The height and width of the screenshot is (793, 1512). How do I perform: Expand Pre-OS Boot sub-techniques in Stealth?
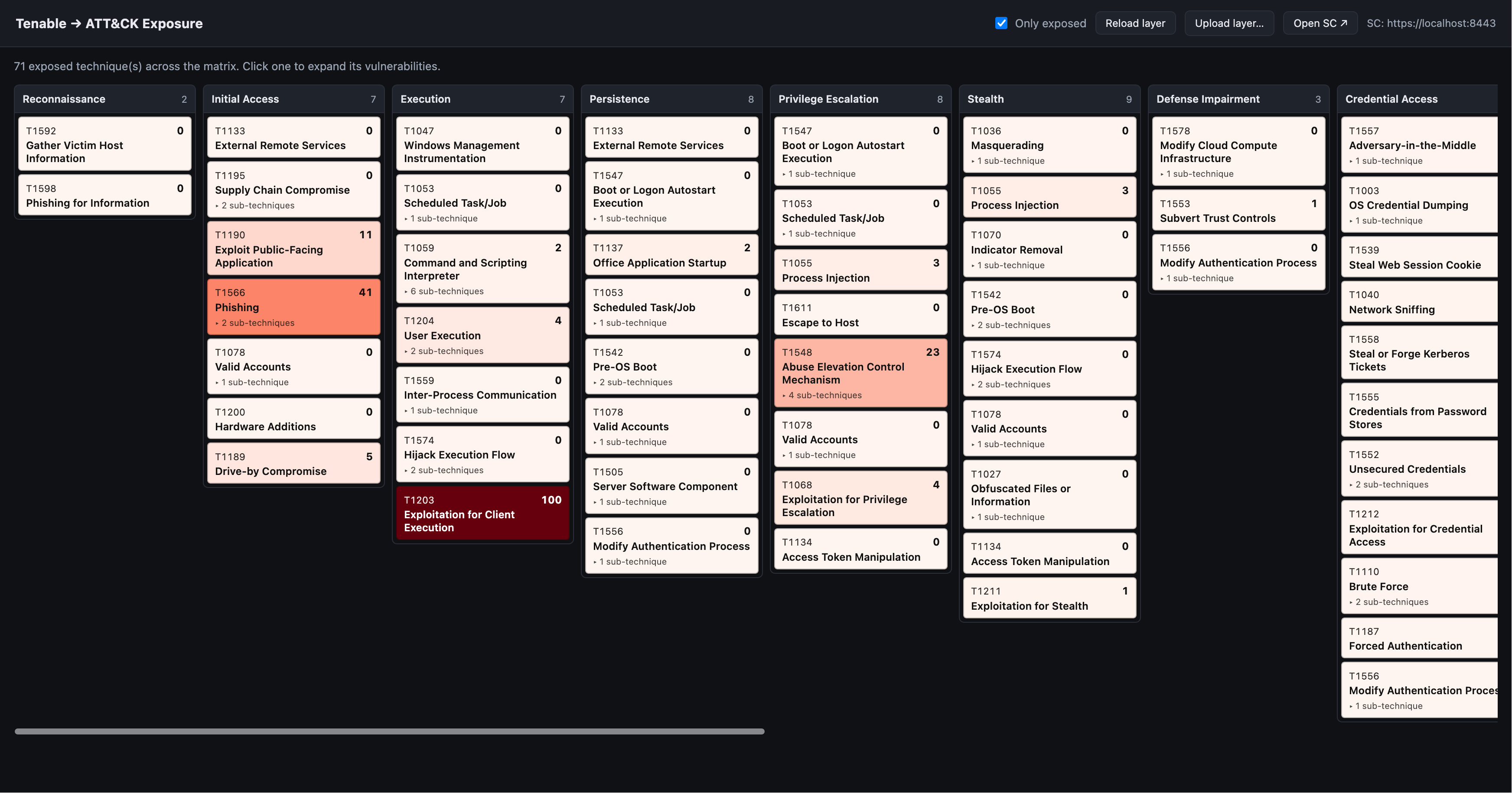pos(1011,325)
